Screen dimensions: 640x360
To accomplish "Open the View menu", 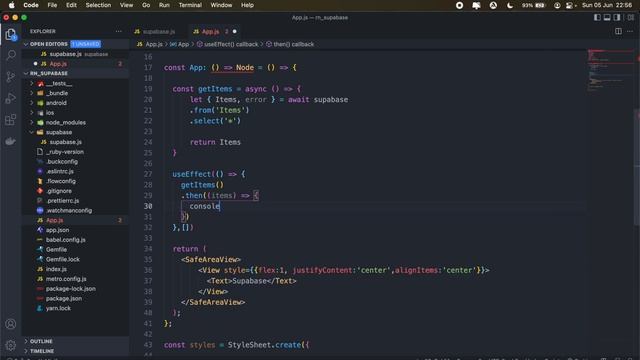I will pos(126,5).
